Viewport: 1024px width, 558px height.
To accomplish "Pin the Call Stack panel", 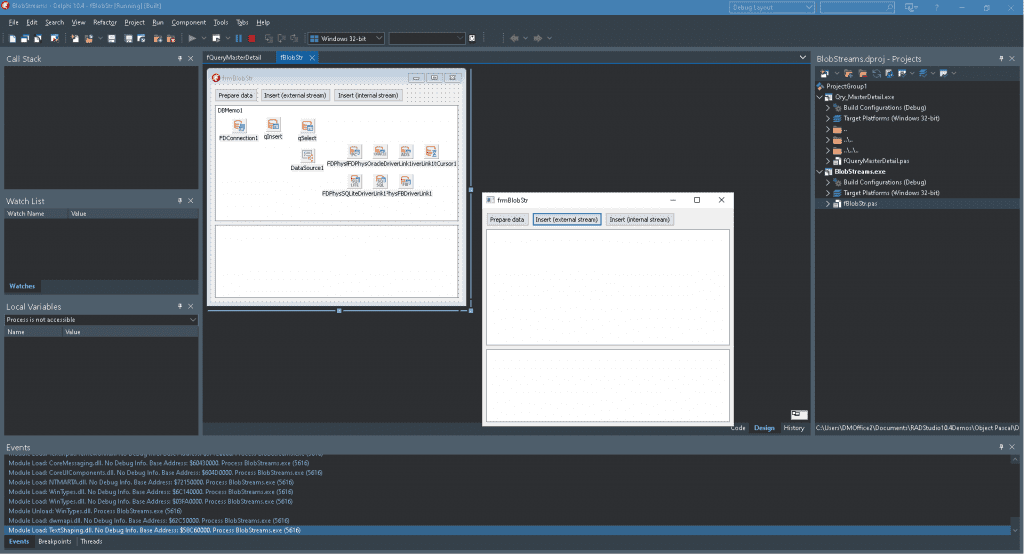I will (x=180, y=59).
